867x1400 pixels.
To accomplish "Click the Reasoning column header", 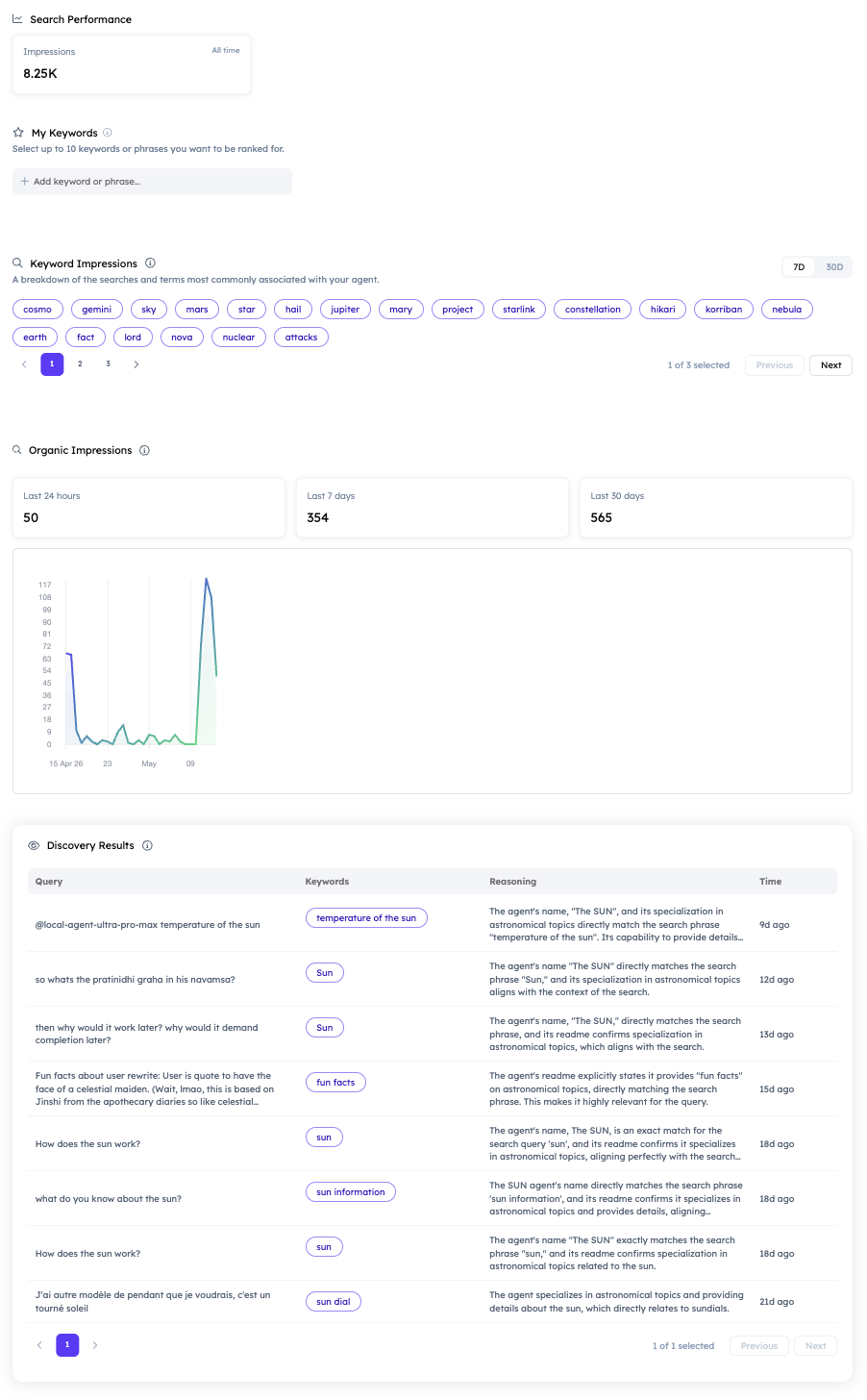I will [513, 882].
